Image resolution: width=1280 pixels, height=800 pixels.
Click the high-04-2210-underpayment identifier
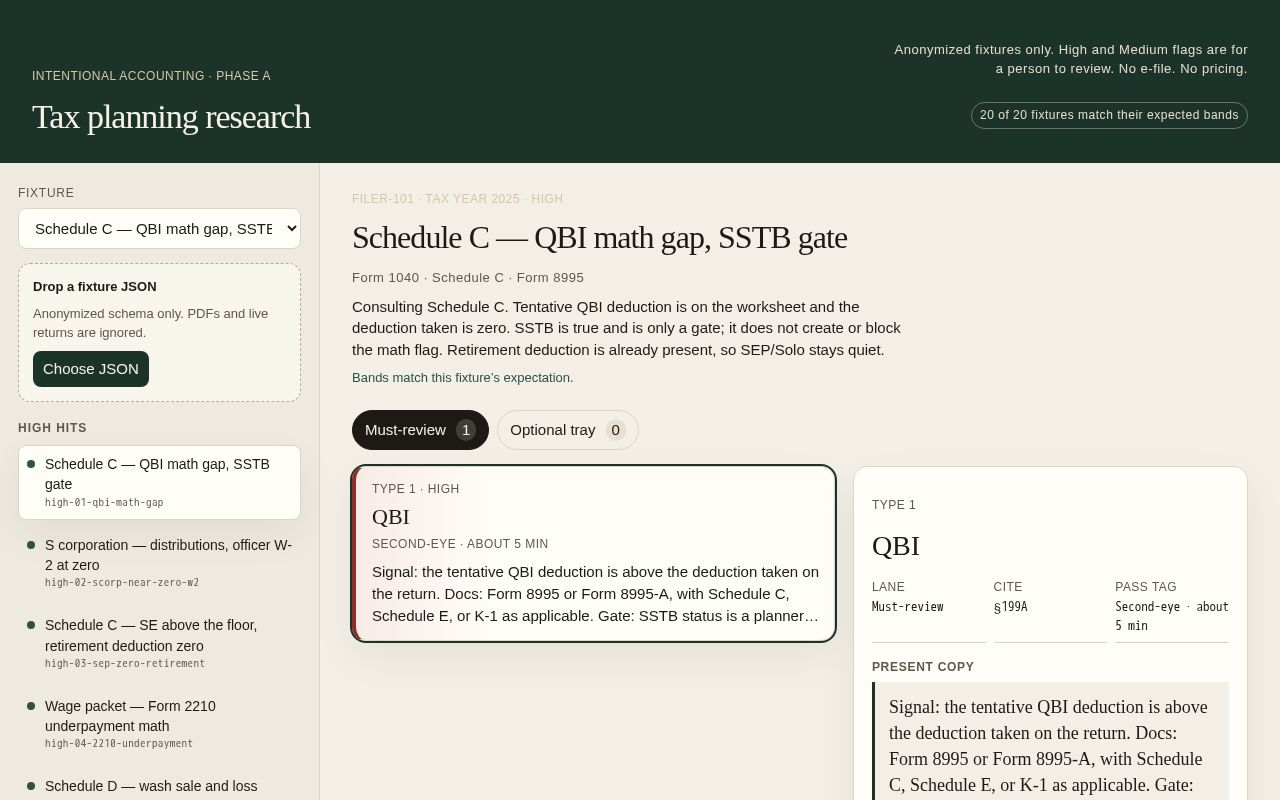click(119, 744)
